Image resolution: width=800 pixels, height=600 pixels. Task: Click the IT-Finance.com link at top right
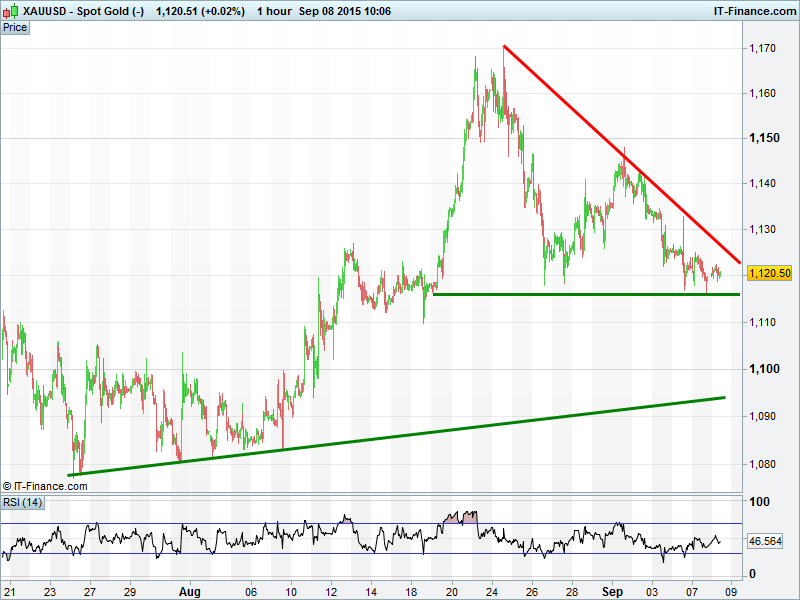pyautogui.click(x=753, y=11)
